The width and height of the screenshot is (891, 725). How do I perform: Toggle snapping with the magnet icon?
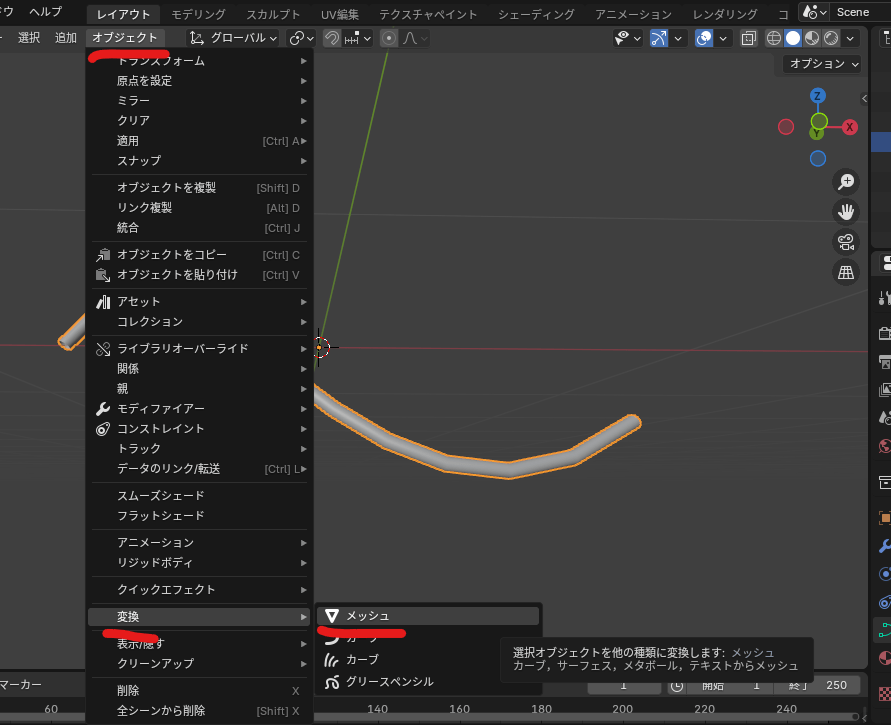[332, 38]
